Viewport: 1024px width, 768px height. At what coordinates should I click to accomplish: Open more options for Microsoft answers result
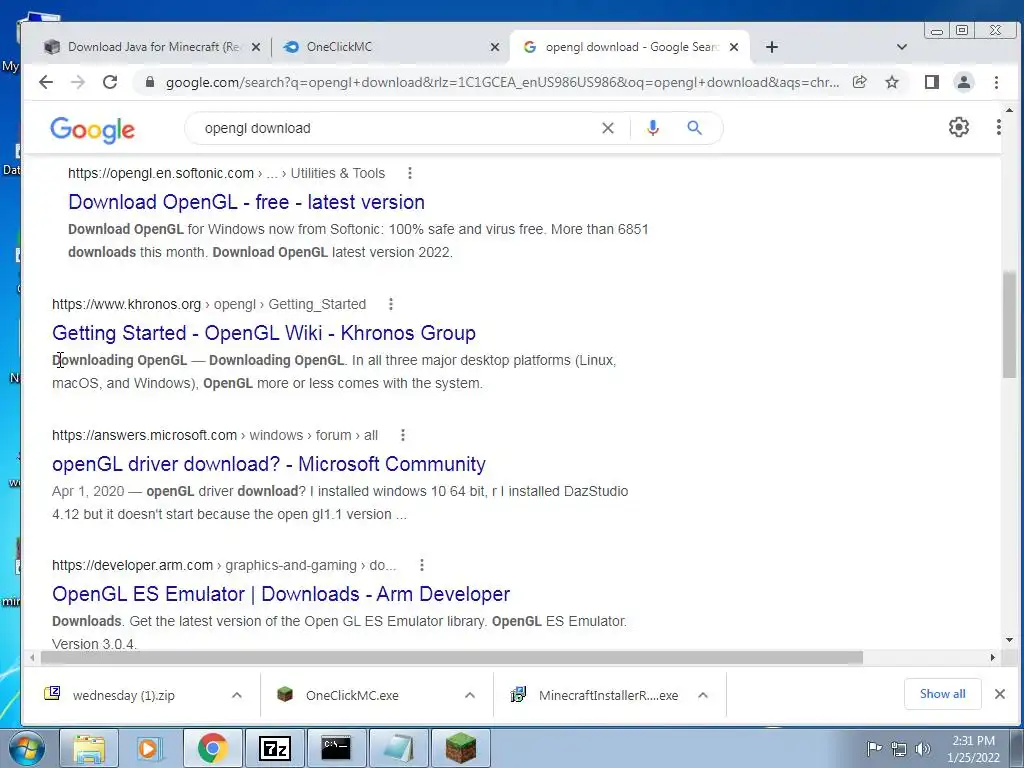tap(403, 435)
